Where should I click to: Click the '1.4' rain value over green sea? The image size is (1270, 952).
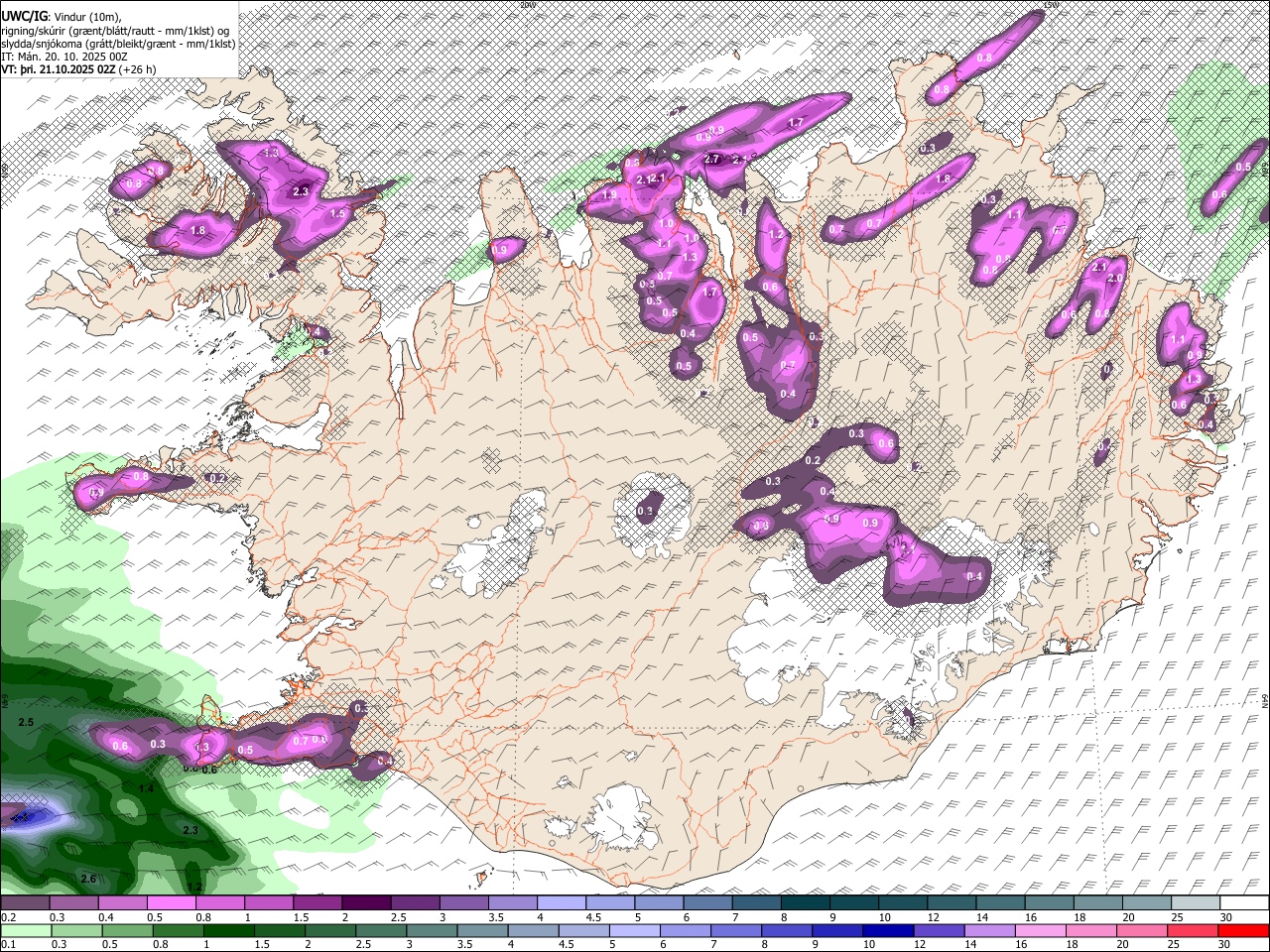coord(146,788)
